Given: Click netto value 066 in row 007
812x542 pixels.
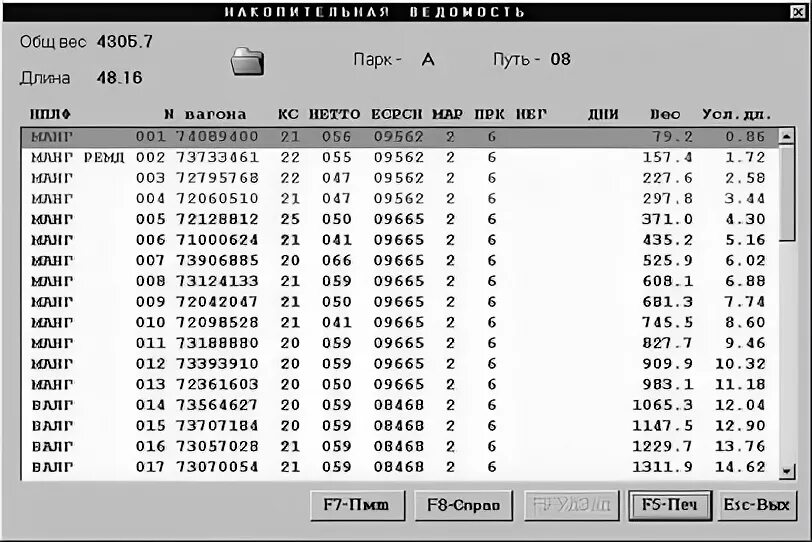Looking at the screenshot, I should tap(337, 260).
